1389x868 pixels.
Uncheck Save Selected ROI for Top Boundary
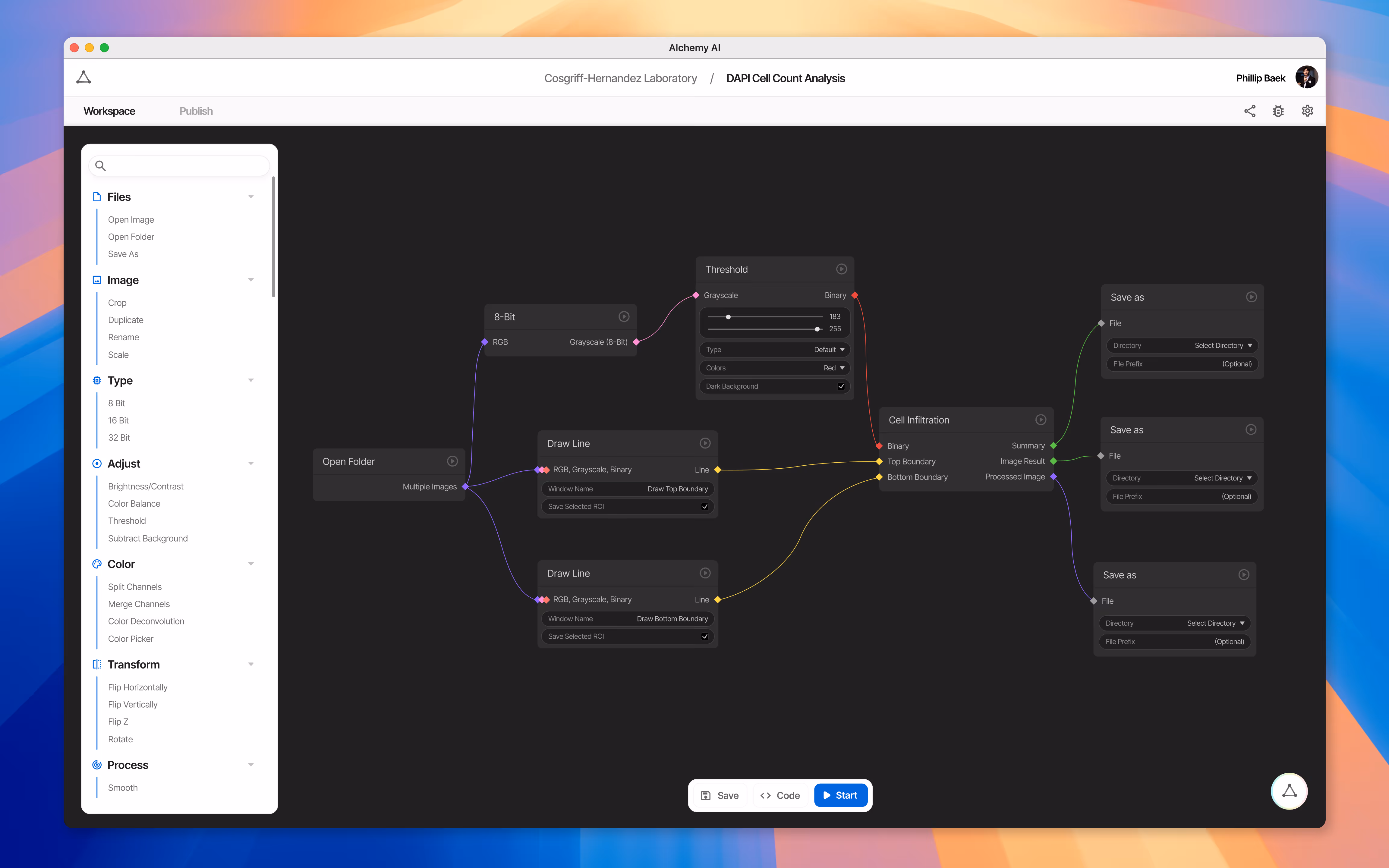[705, 506]
